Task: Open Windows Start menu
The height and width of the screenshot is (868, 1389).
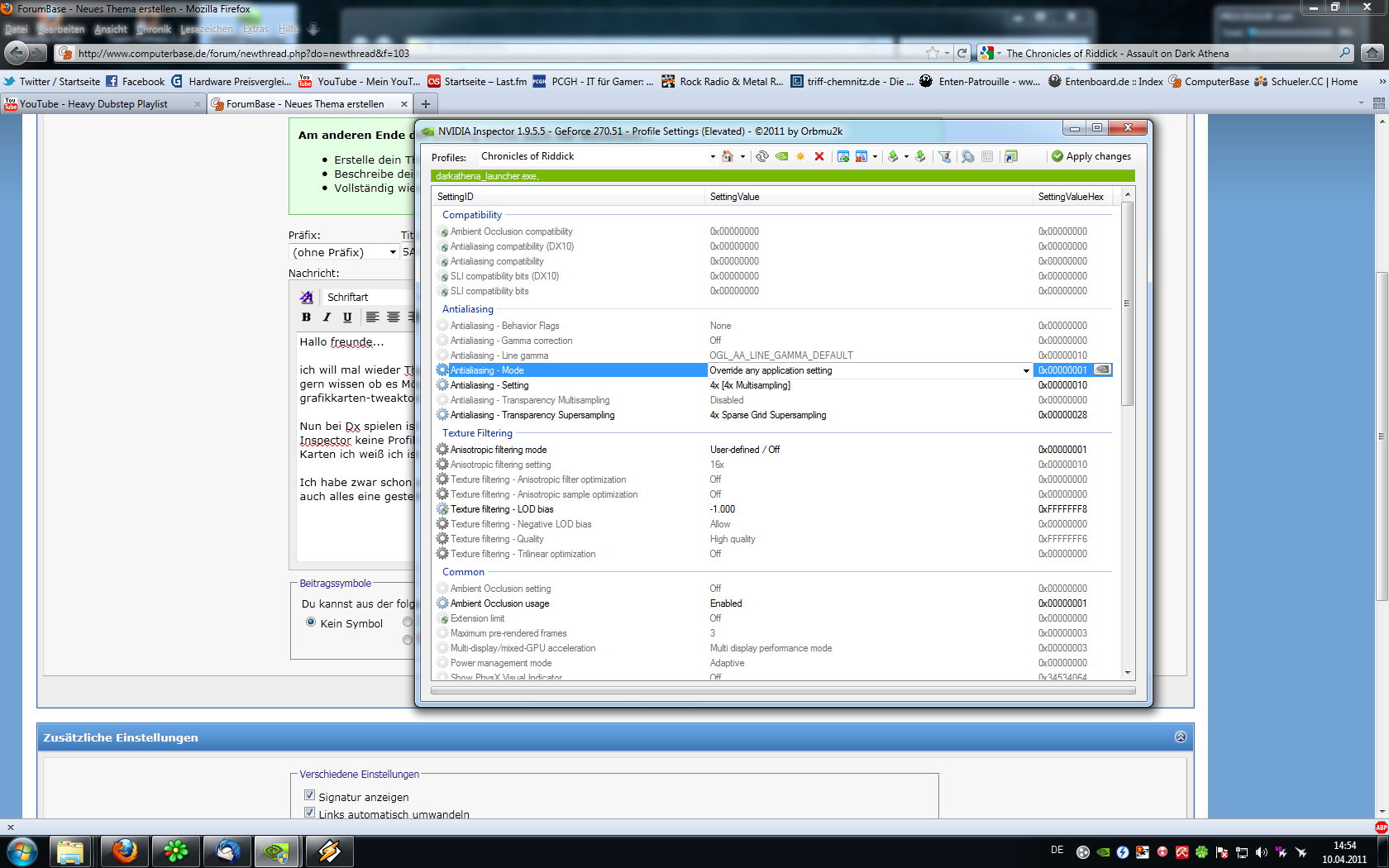Action: tap(21, 851)
